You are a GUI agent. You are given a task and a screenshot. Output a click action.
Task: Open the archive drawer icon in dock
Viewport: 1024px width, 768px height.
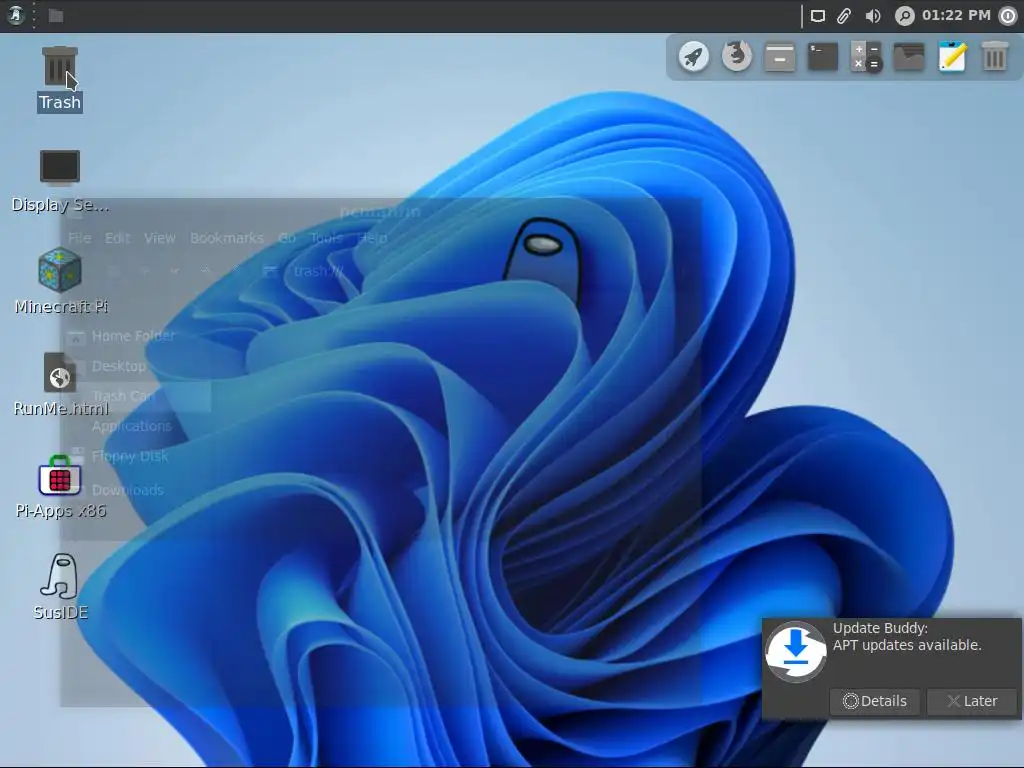[780, 56]
